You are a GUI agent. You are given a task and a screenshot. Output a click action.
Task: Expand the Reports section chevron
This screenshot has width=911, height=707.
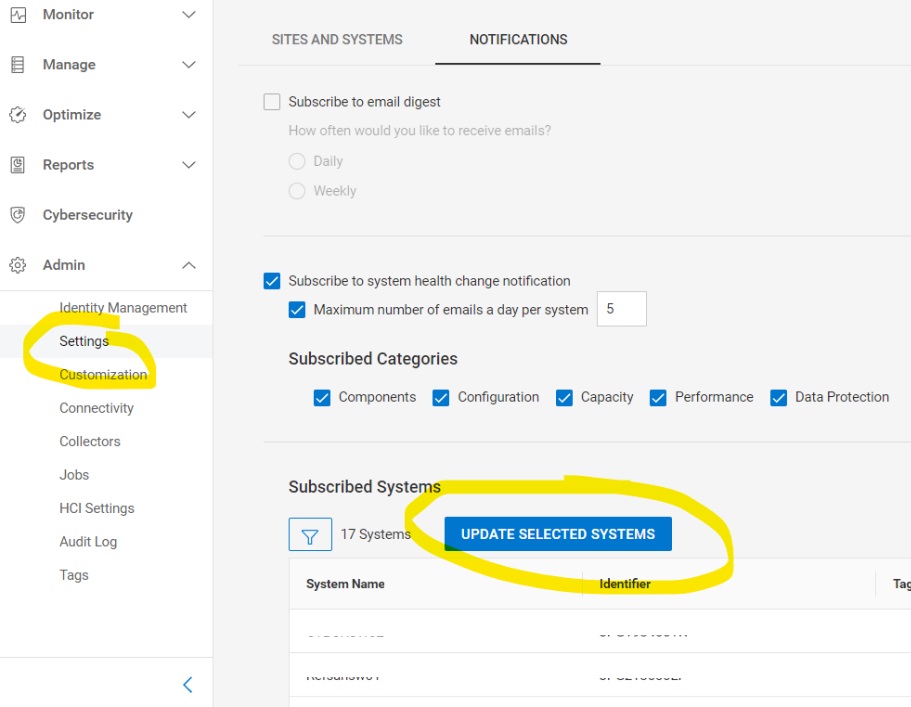pos(189,165)
